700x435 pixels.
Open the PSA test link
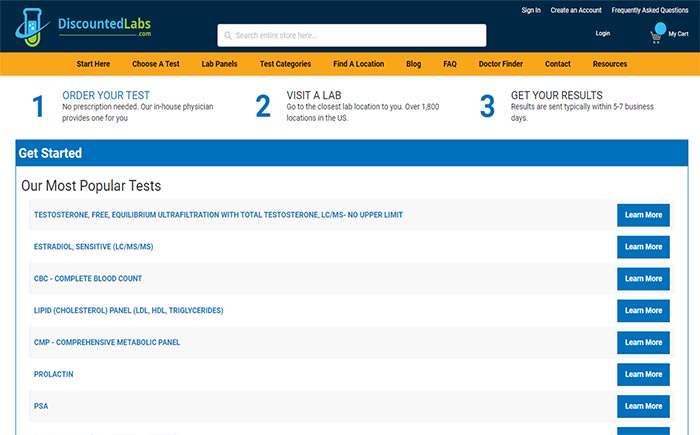click(41, 406)
